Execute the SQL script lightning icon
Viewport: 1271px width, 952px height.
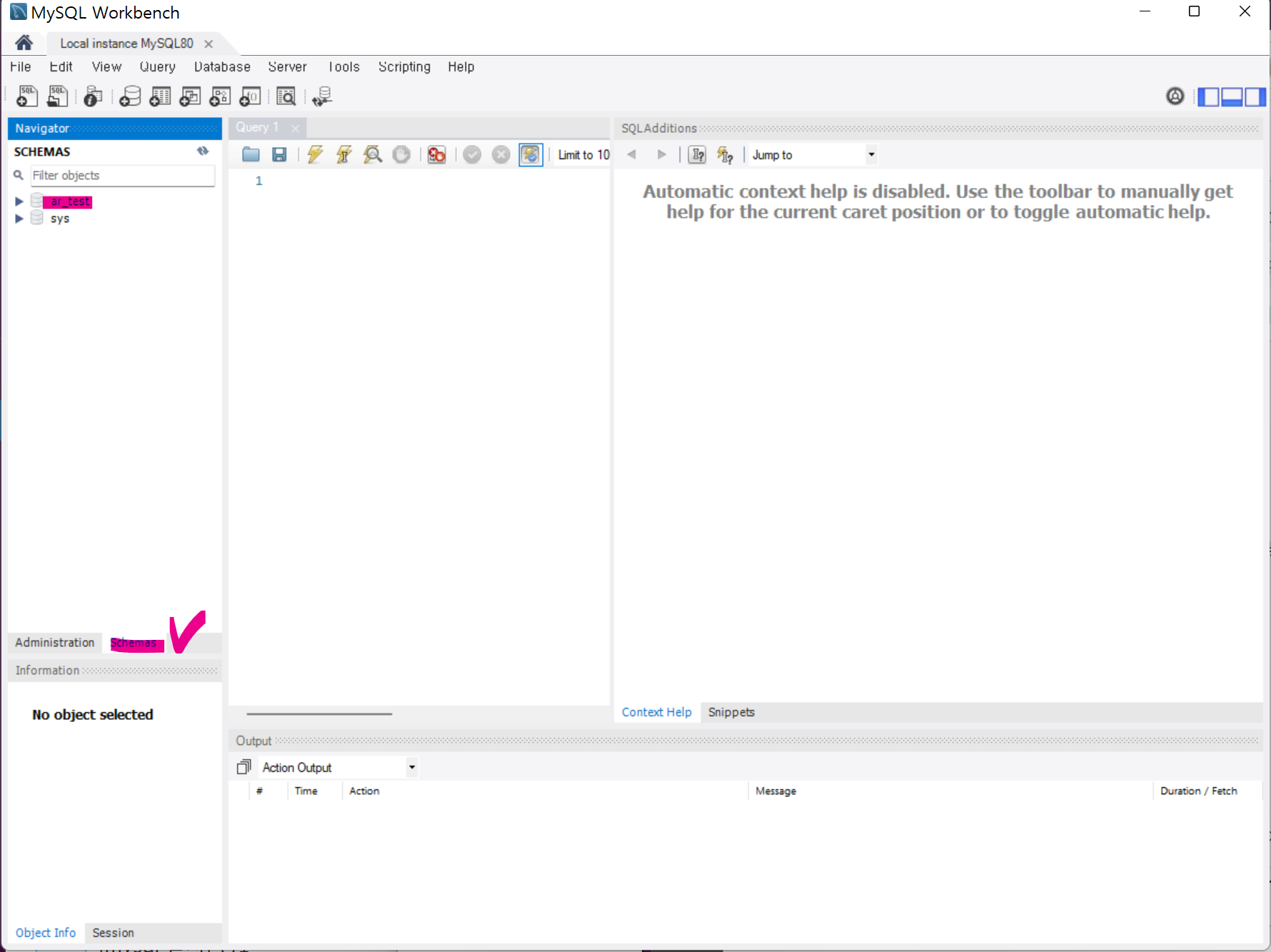pos(315,154)
